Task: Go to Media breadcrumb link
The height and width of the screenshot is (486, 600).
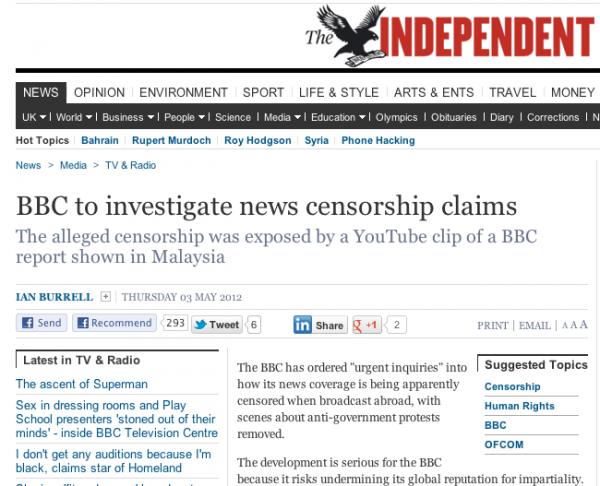Action: [73, 165]
